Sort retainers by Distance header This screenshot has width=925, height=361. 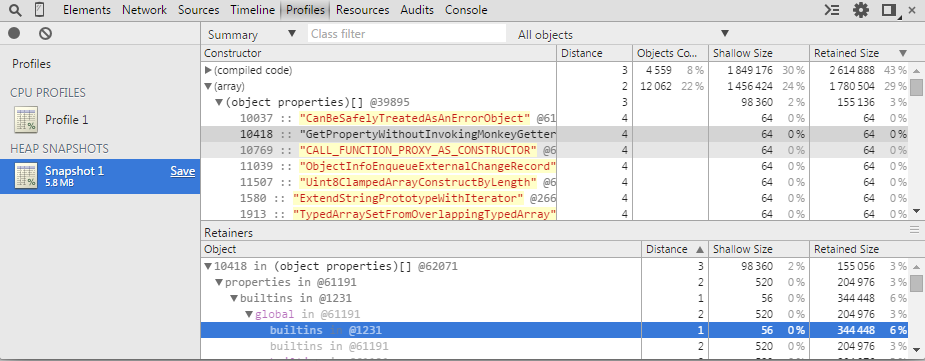(675, 249)
